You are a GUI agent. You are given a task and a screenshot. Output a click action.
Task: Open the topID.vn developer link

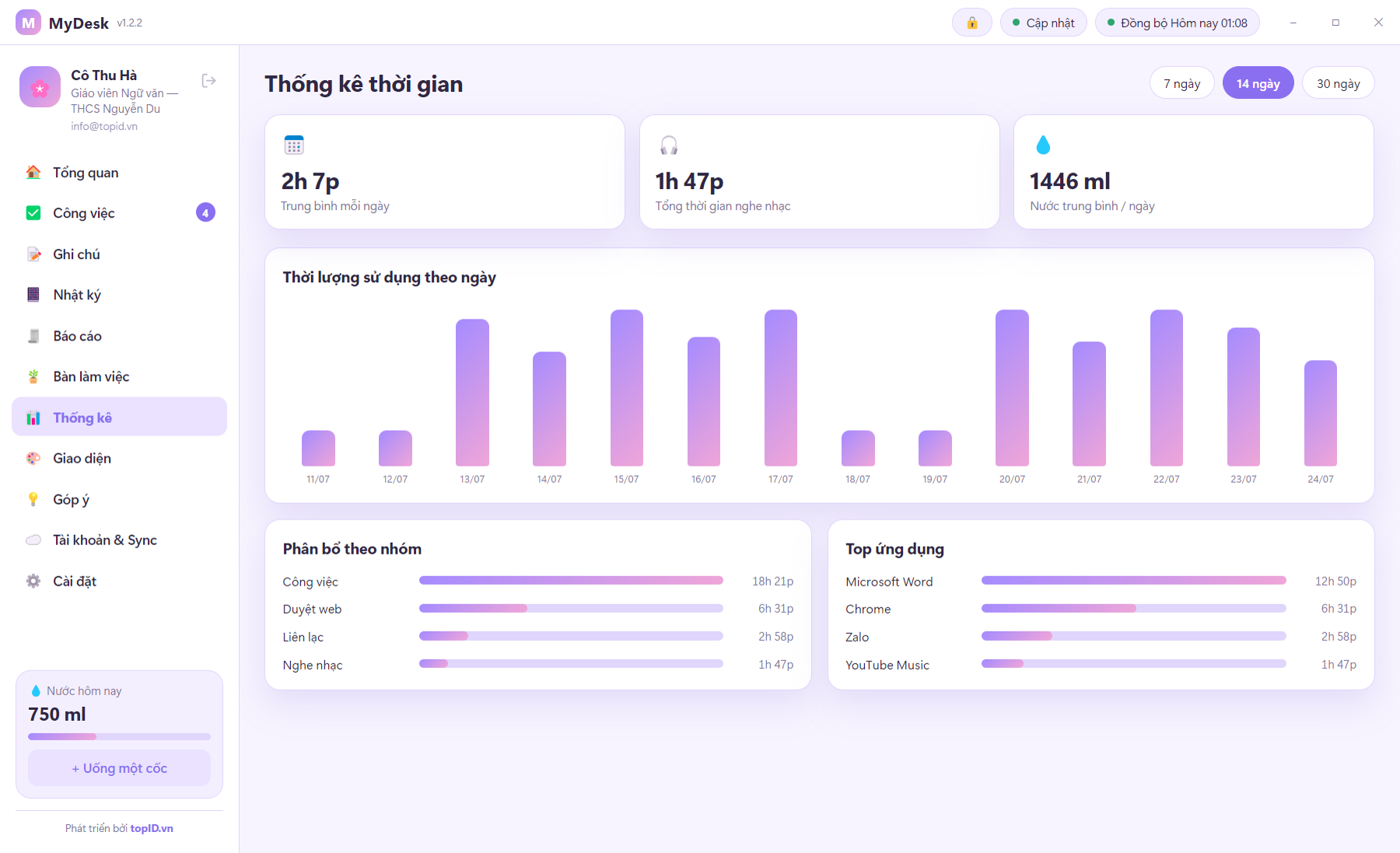coord(152,828)
